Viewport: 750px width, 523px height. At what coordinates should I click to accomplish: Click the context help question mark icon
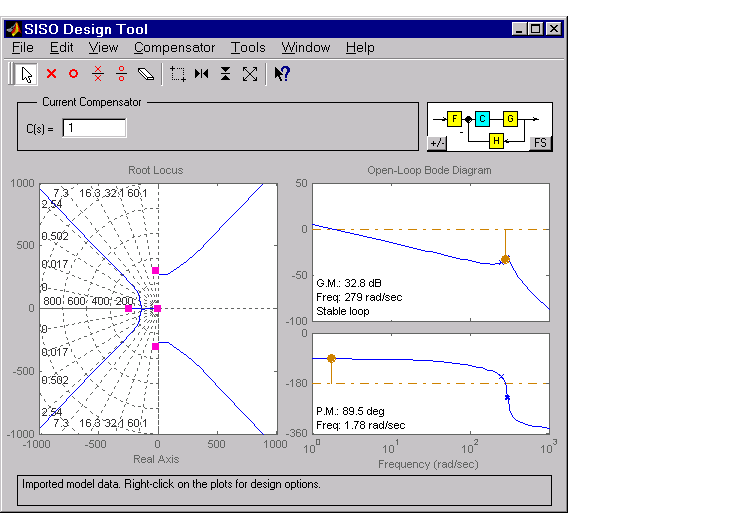pos(282,73)
